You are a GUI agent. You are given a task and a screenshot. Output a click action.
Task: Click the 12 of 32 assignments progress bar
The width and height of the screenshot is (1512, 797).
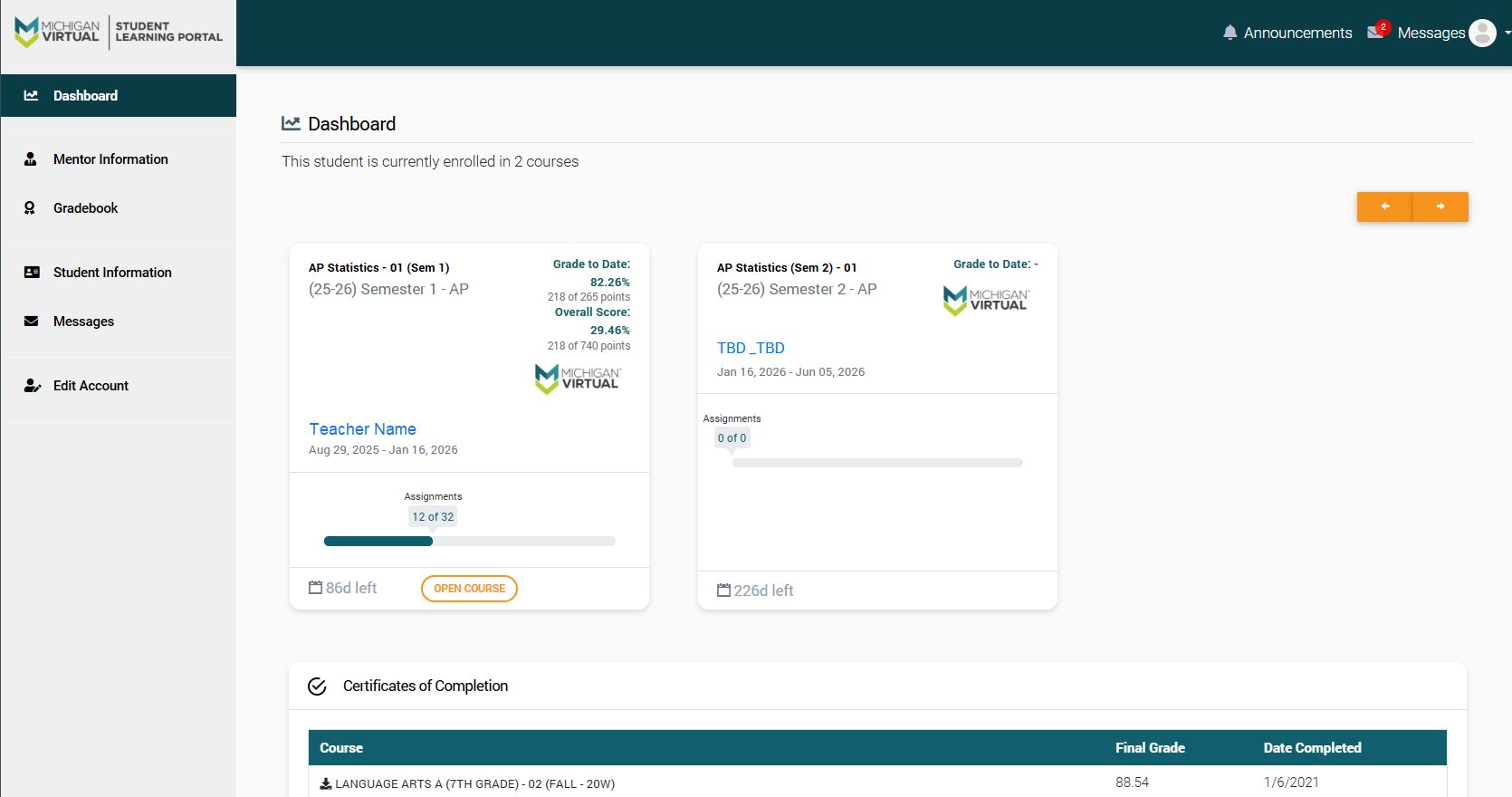click(470, 541)
